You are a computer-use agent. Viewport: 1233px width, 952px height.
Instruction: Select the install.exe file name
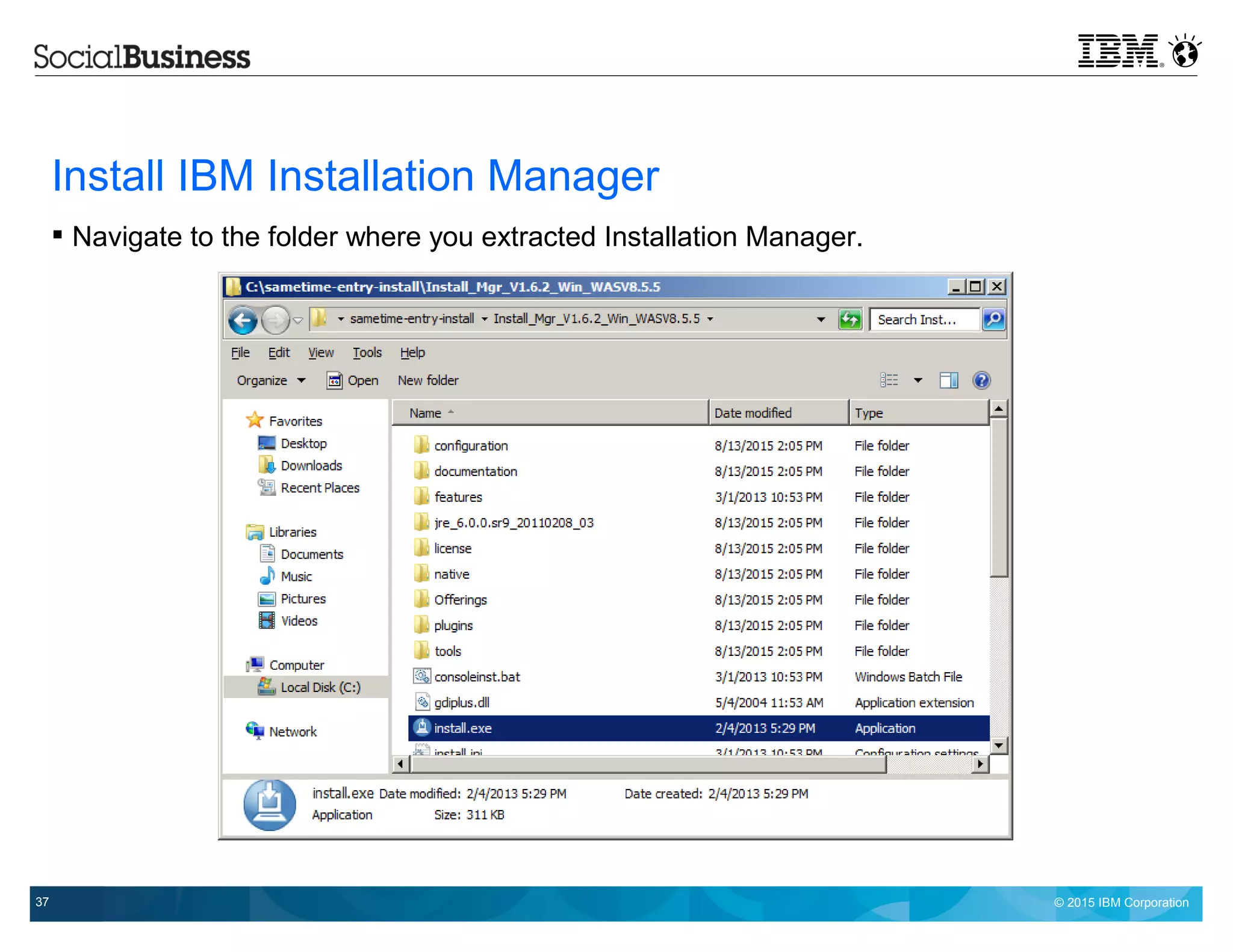click(x=463, y=728)
